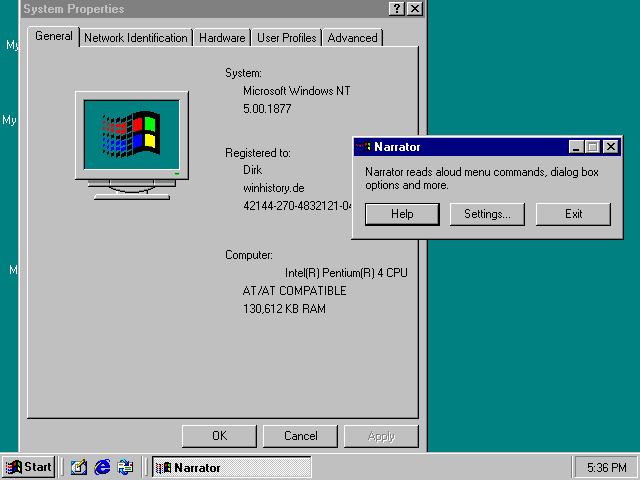This screenshot has height=480, width=640.
Task: Click the Show Desktop quick launch icon
Action: pos(79,467)
